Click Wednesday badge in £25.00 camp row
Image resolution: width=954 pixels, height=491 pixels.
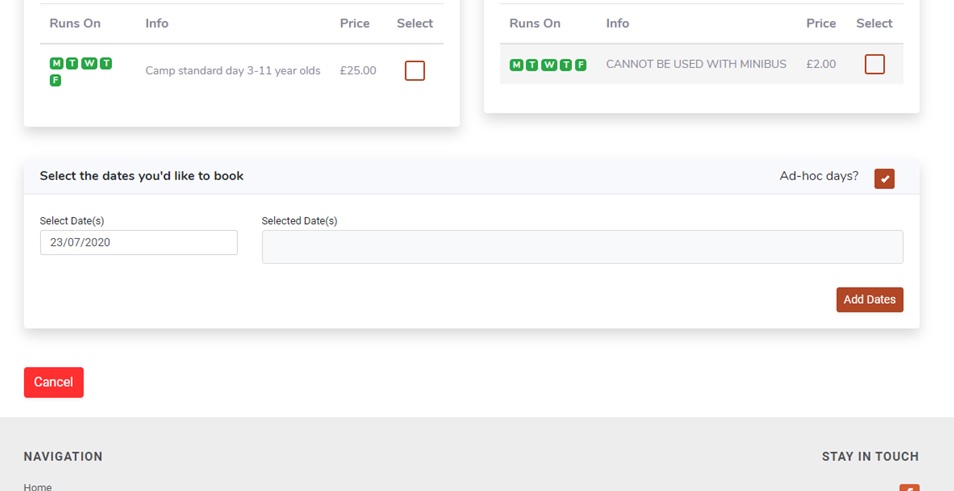pos(89,63)
